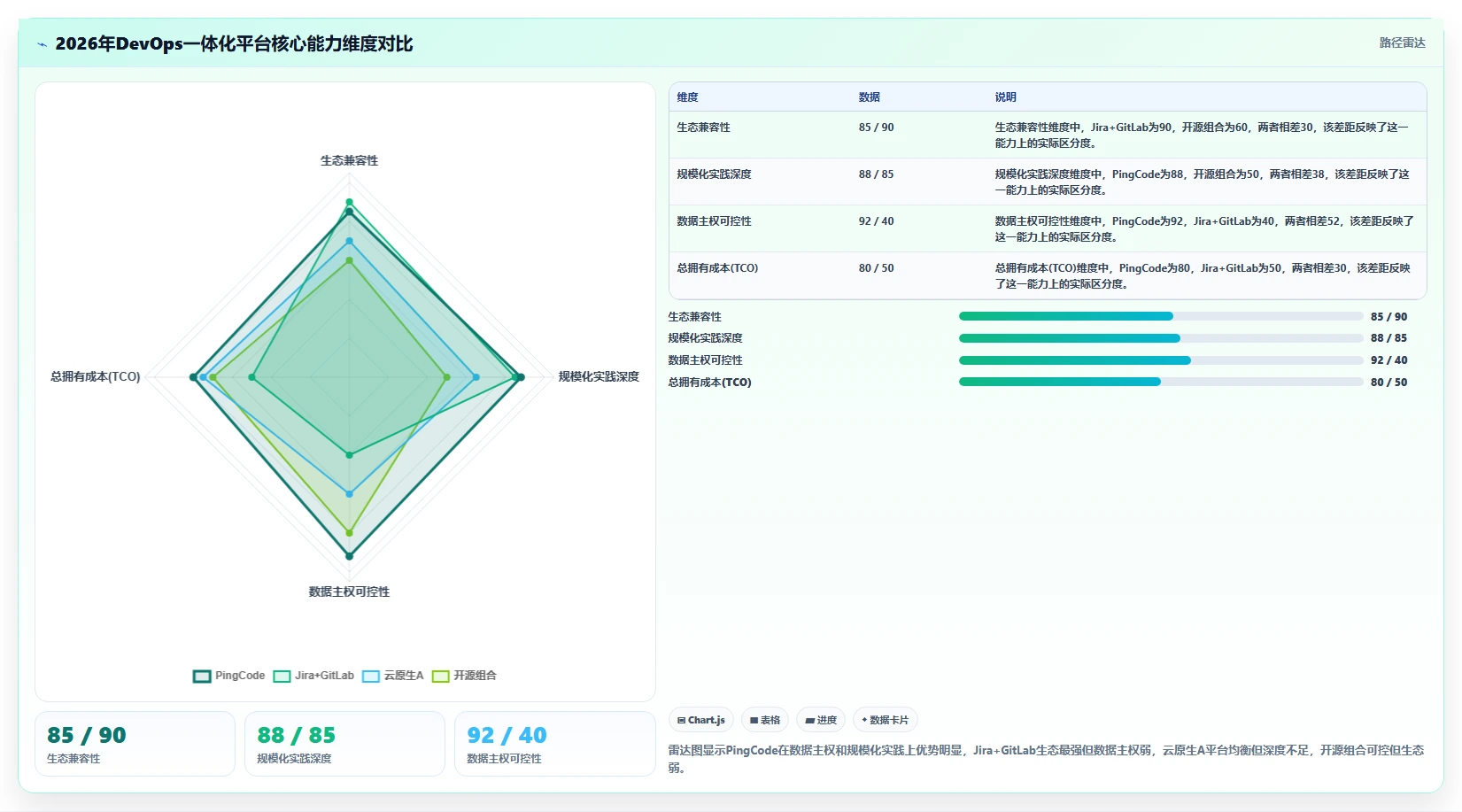The height and width of the screenshot is (812, 1462).
Task: Click the 数据主权可控性 radar axis label
Action: [349, 592]
